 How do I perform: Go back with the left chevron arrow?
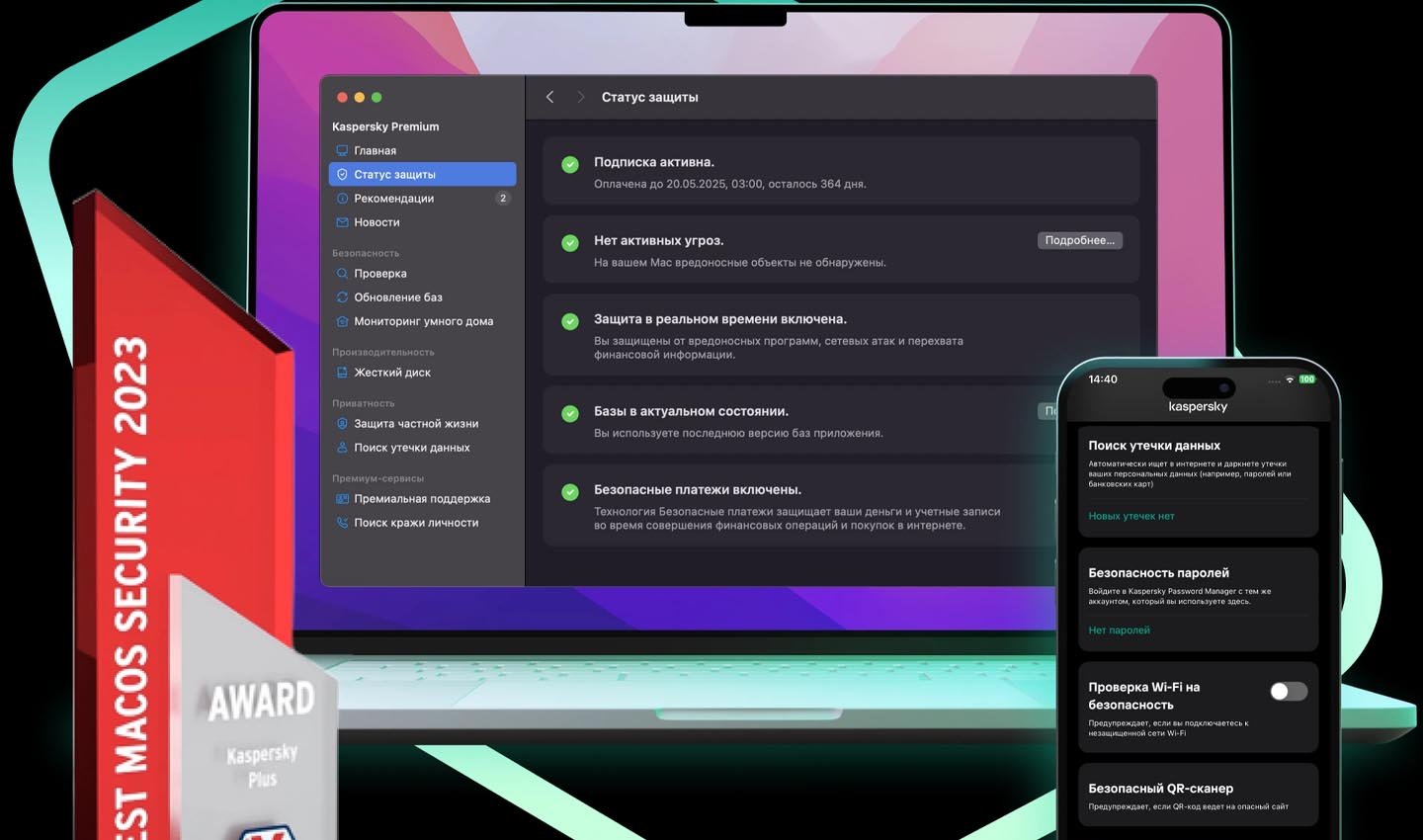[x=550, y=97]
